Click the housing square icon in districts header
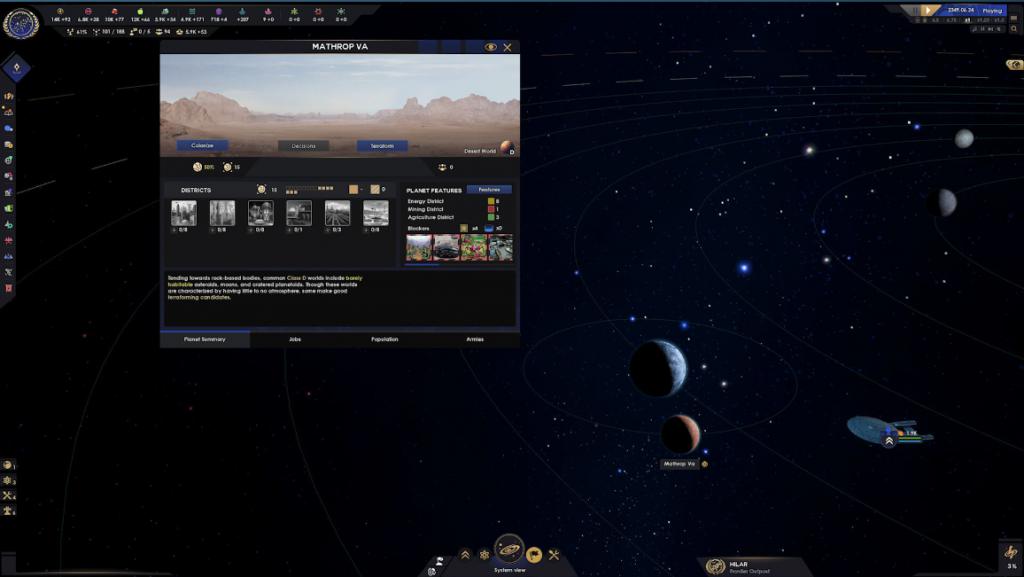The height and width of the screenshot is (577, 1024). [353, 189]
